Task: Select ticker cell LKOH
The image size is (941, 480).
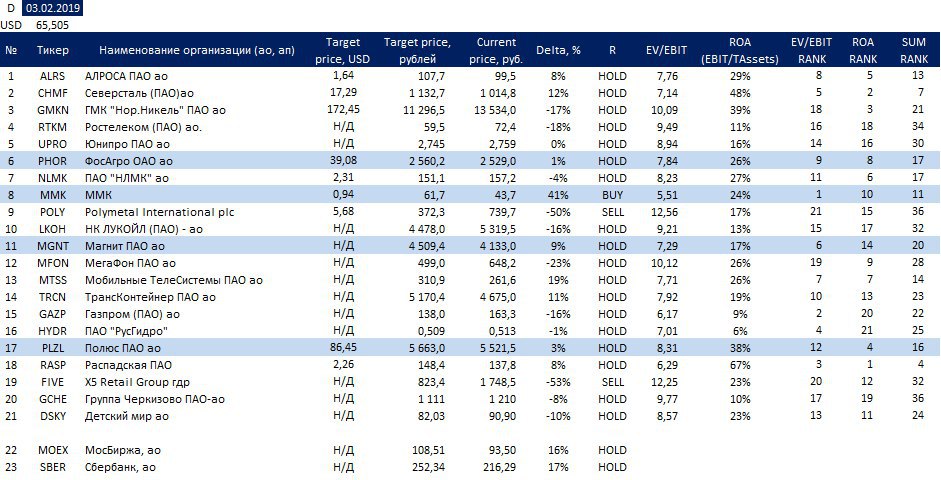Action: (53, 230)
